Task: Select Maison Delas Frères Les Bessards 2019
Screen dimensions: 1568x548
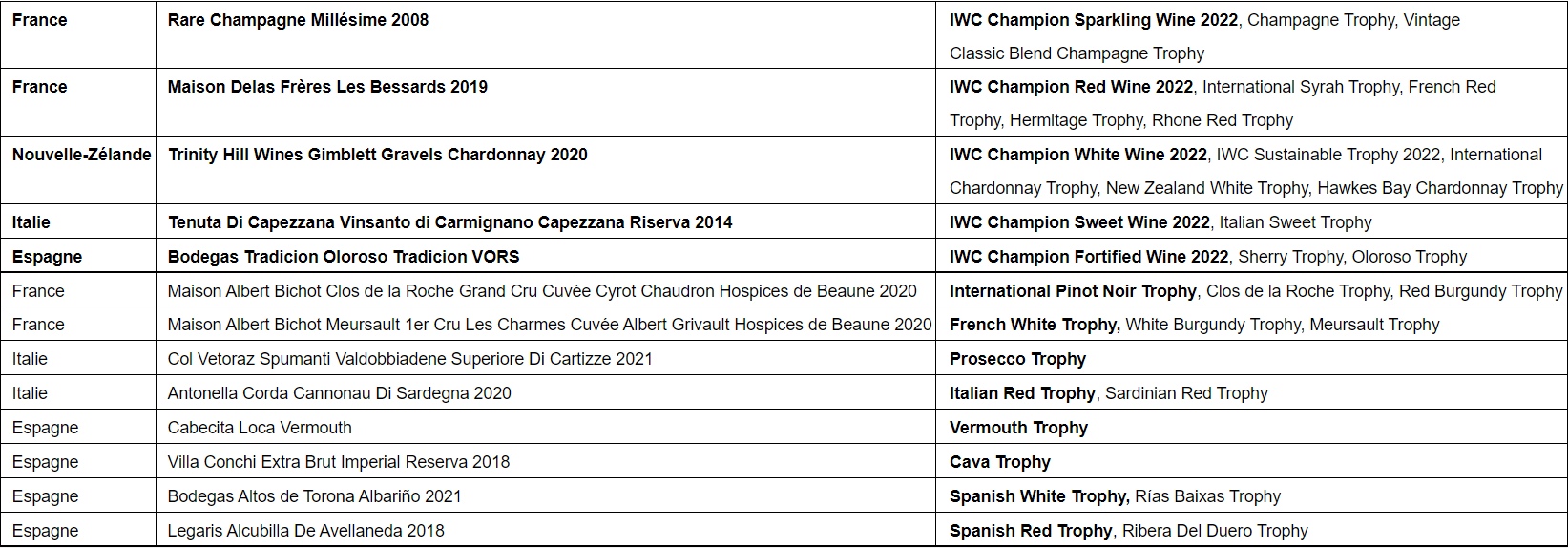Action: point(327,87)
